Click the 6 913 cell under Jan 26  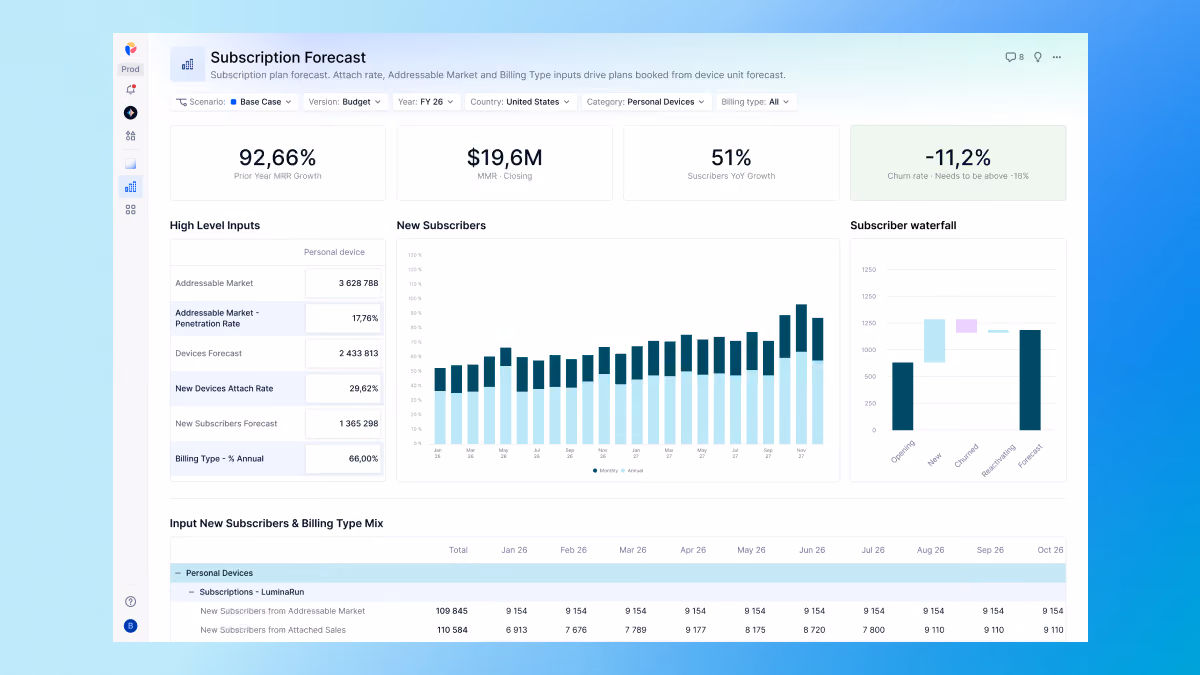click(x=517, y=630)
